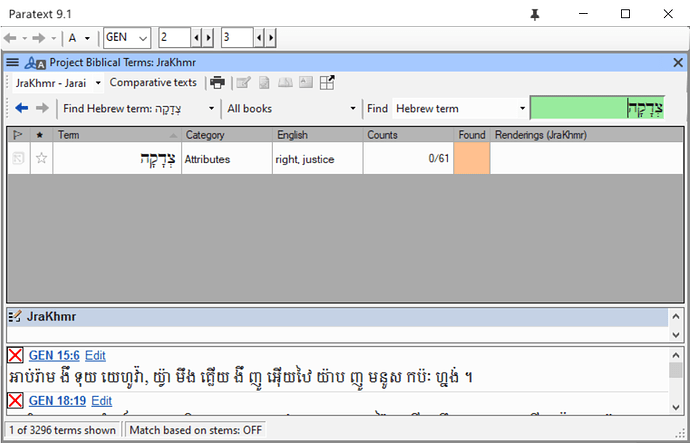Close the Project Biblical Terms panel
690x443 pixels.
point(678,63)
